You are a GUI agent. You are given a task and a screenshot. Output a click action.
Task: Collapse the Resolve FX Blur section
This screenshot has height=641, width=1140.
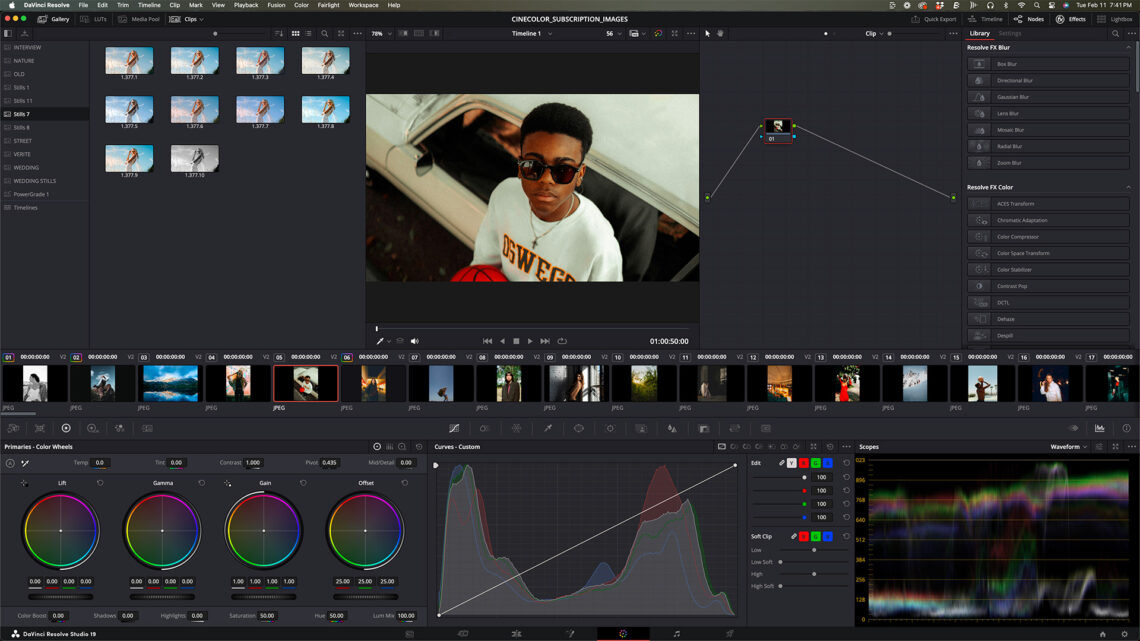pyautogui.click(x=1129, y=47)
